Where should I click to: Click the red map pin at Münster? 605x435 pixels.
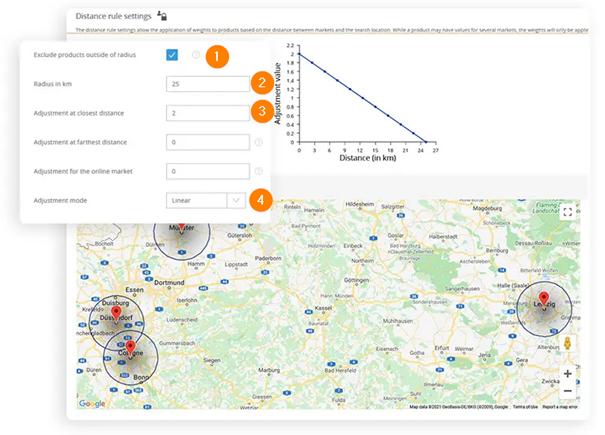tap(181, 227)
